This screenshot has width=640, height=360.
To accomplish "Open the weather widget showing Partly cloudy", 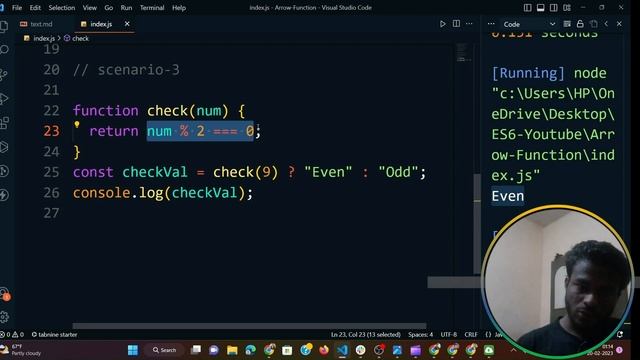I will 21,350.
